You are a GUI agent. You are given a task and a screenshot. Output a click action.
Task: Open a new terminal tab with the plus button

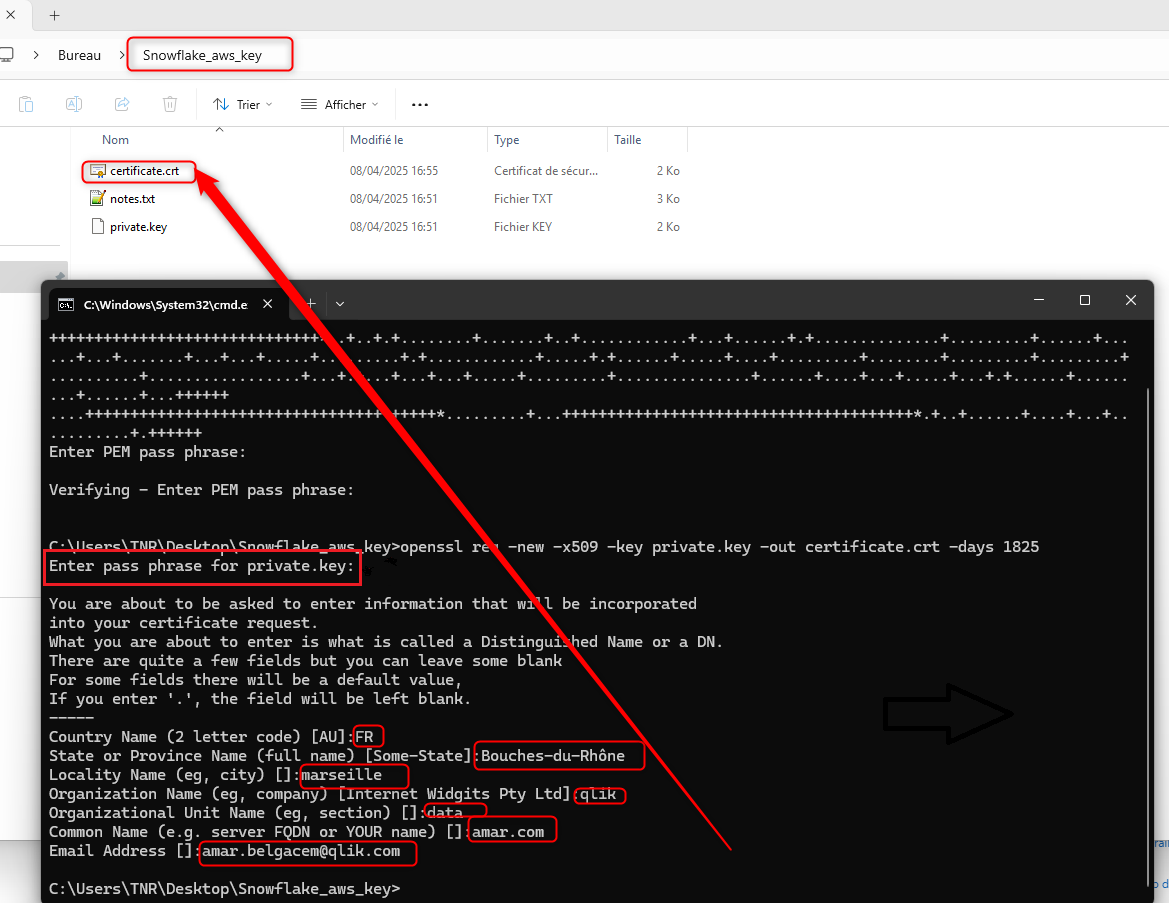point(310,302)
